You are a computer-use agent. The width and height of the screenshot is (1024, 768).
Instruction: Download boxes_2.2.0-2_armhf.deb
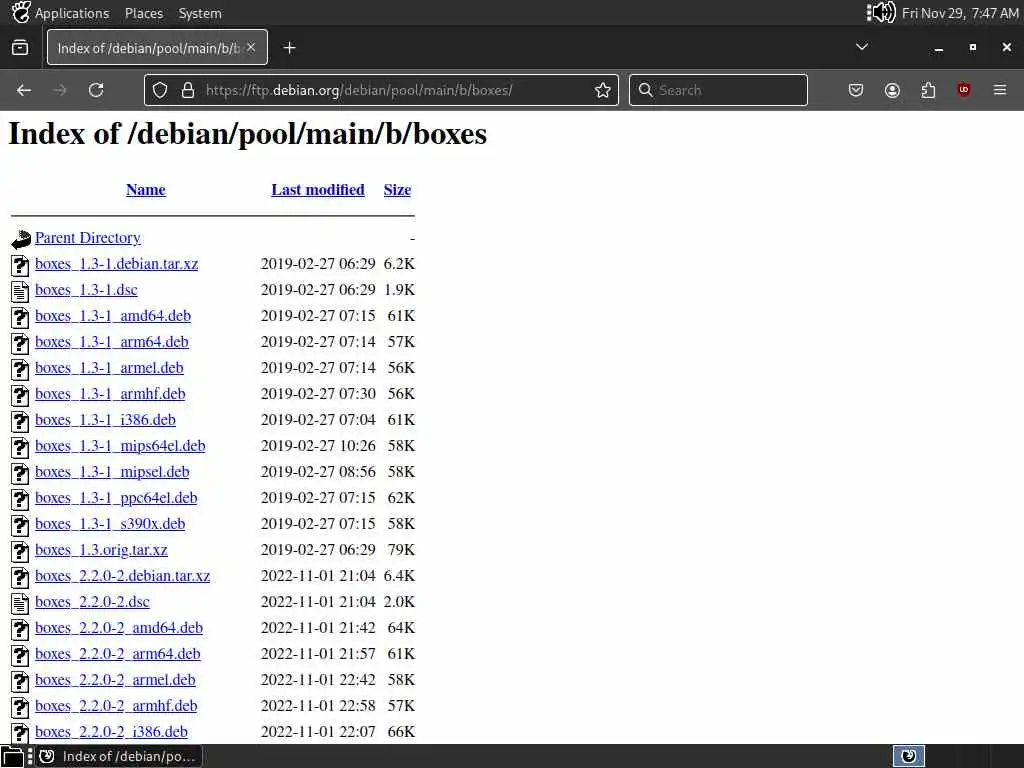[116, 707]
